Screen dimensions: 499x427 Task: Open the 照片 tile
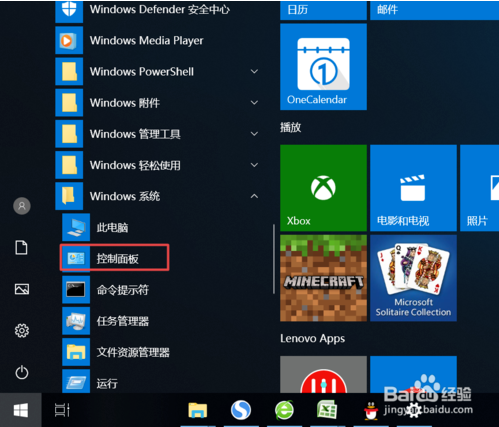(480, 188)
